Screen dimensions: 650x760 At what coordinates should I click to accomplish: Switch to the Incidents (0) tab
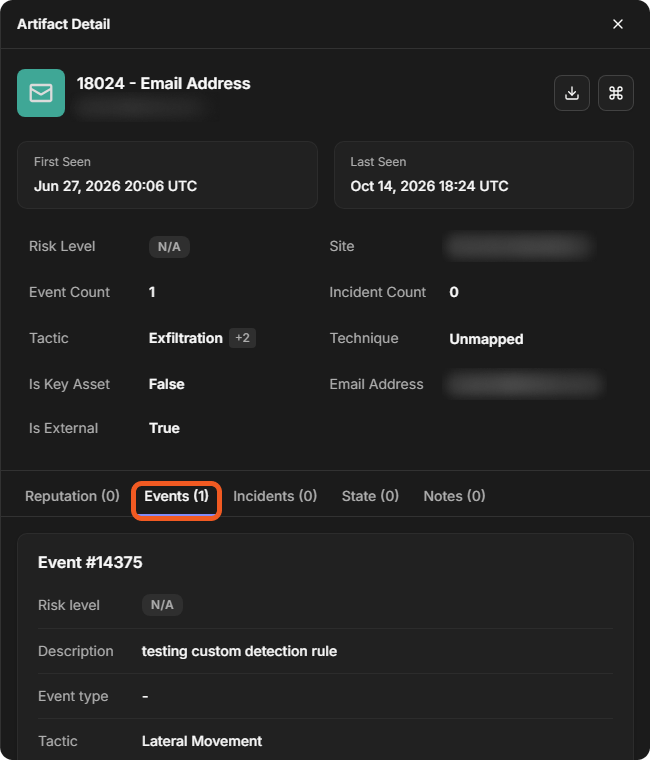click(x=275, y=496)
